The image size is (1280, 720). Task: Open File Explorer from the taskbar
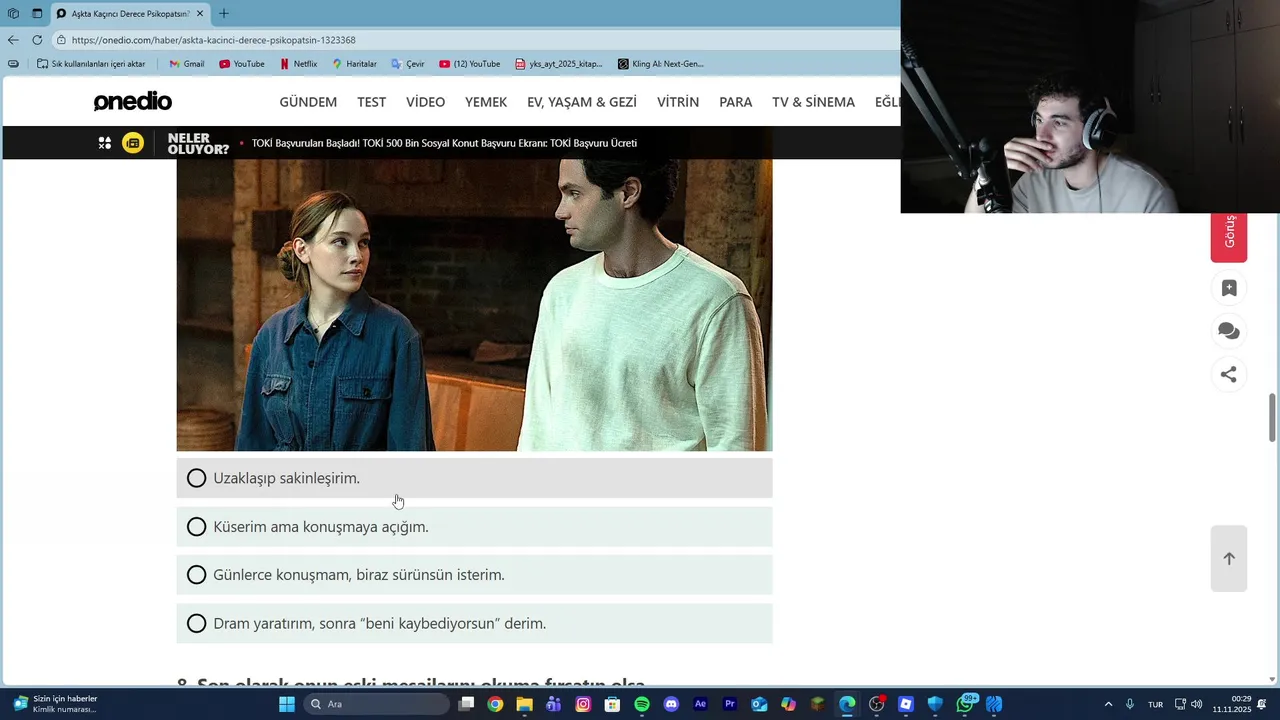pyautogui.click(x=524, y=704)
